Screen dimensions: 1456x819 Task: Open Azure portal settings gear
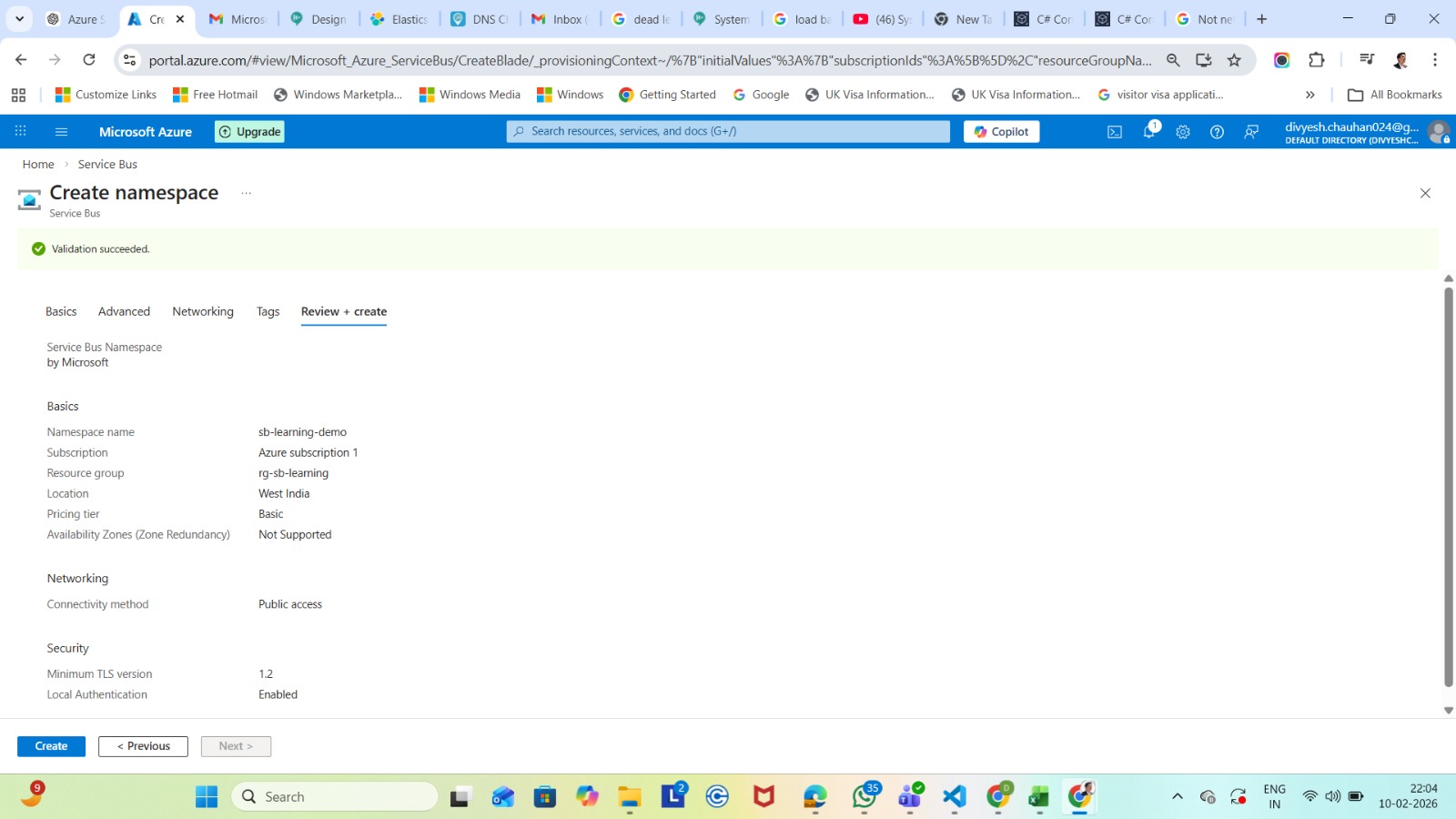click(1183, 132)
